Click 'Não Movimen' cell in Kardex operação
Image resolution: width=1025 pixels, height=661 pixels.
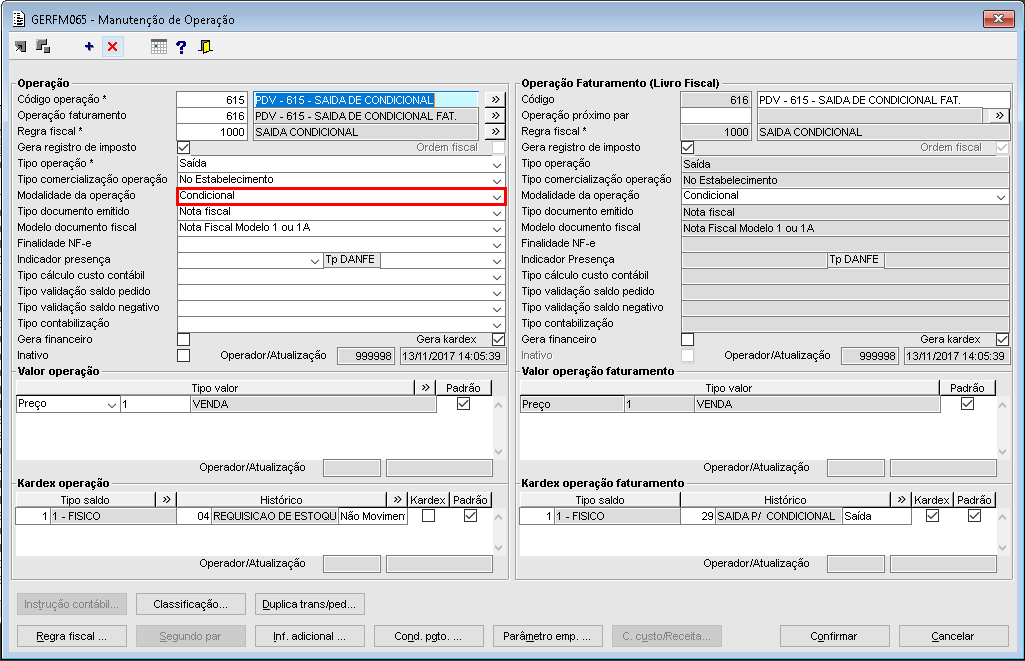[373, 516]
